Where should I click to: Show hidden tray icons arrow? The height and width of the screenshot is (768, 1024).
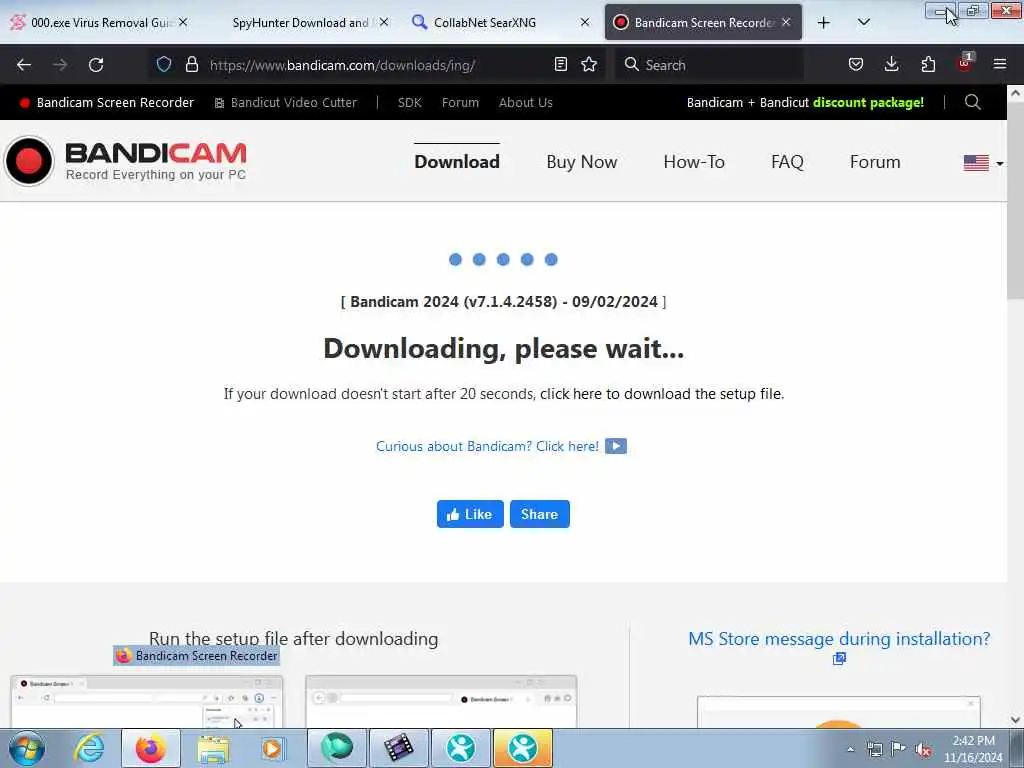coord(850,749)
